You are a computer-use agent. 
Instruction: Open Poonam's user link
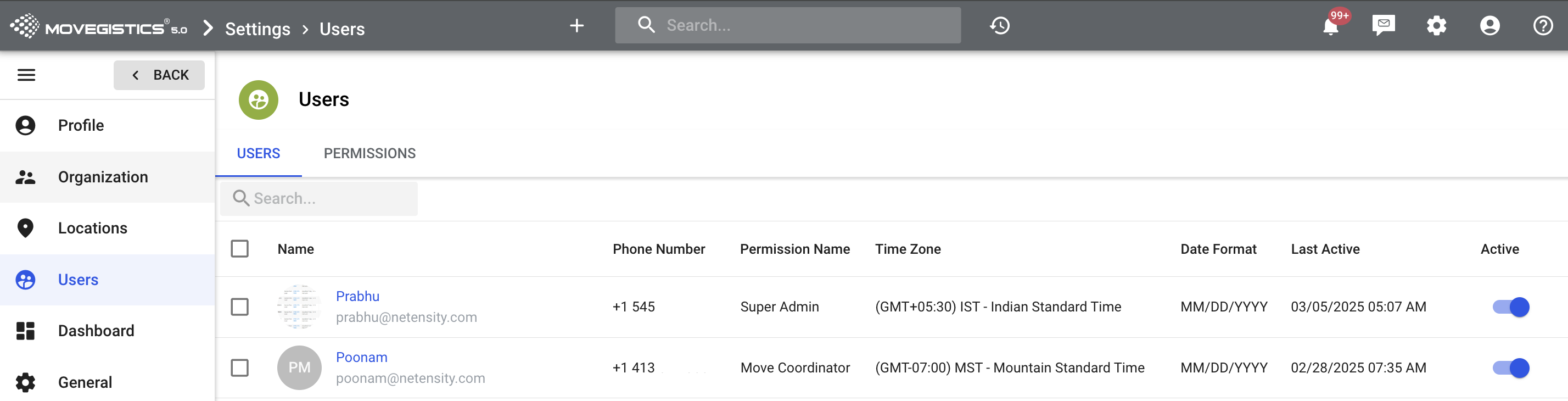click(362, 357)
